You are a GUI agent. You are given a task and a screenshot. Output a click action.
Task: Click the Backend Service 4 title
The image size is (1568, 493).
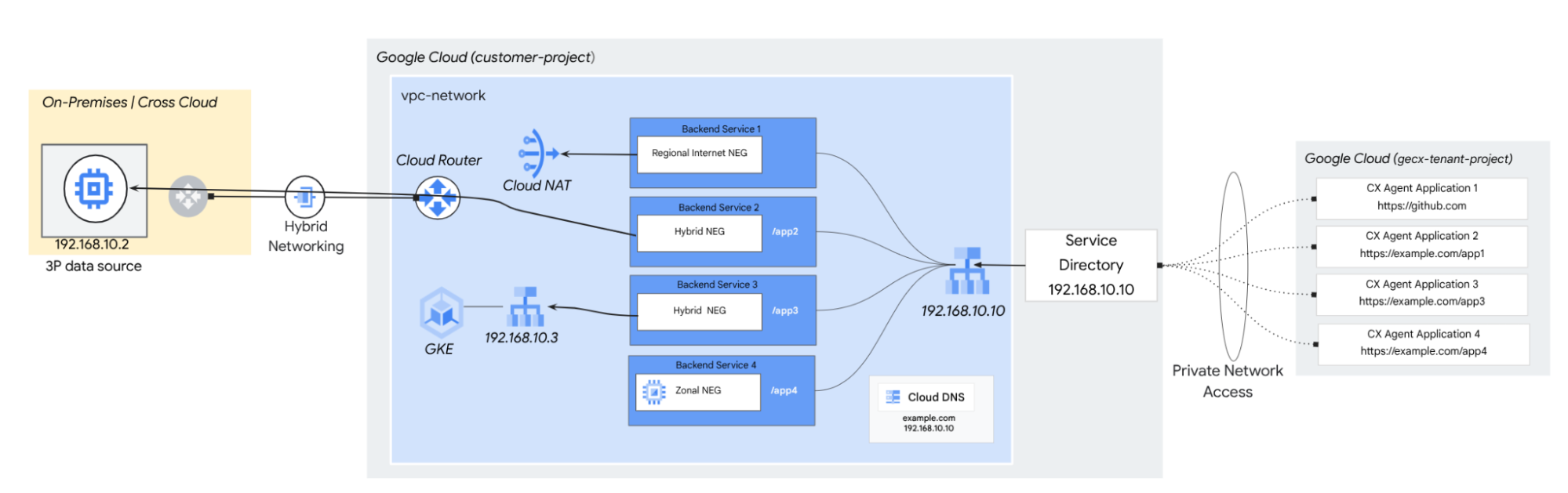(715, 365)
